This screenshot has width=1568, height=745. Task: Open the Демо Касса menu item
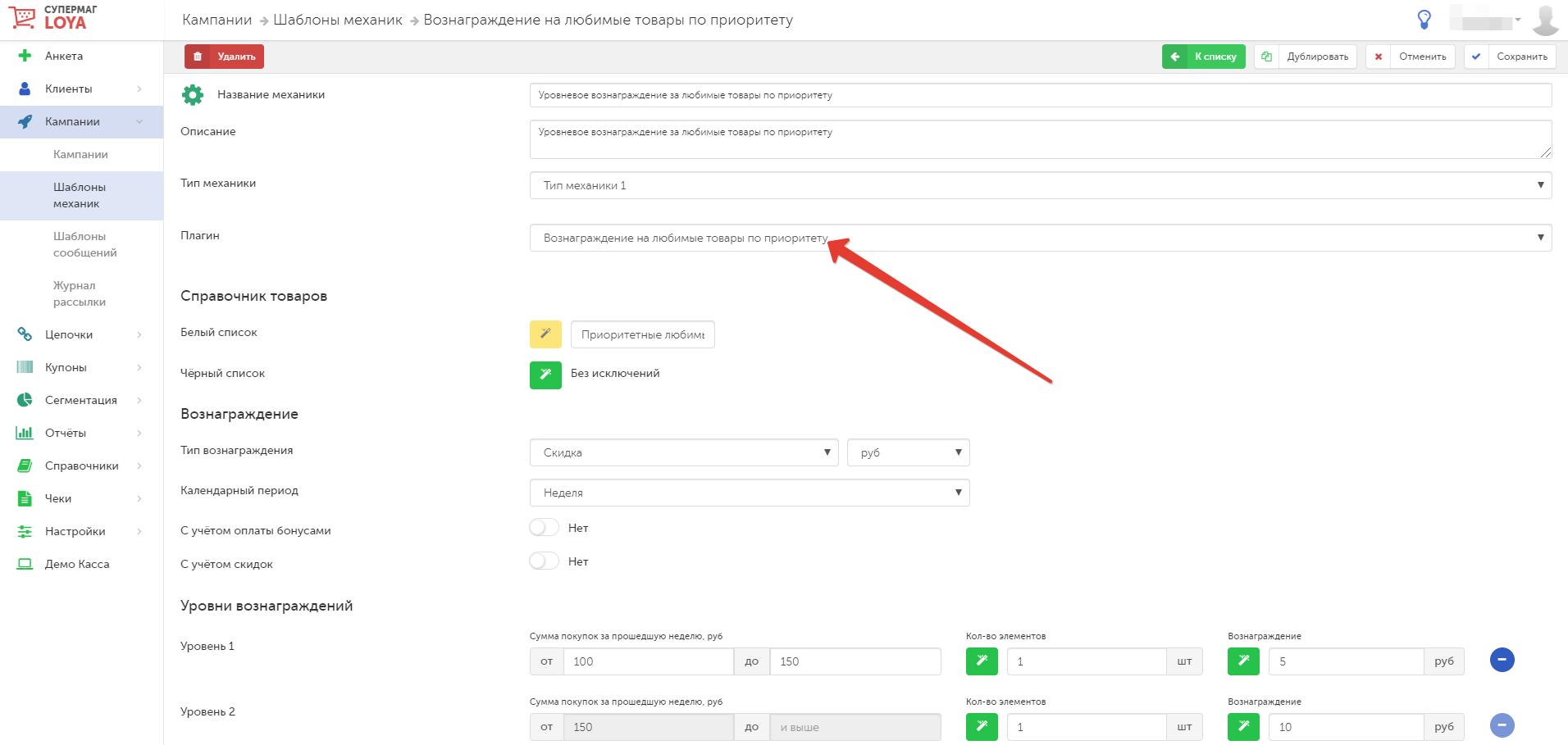click(x=77, y=564)
